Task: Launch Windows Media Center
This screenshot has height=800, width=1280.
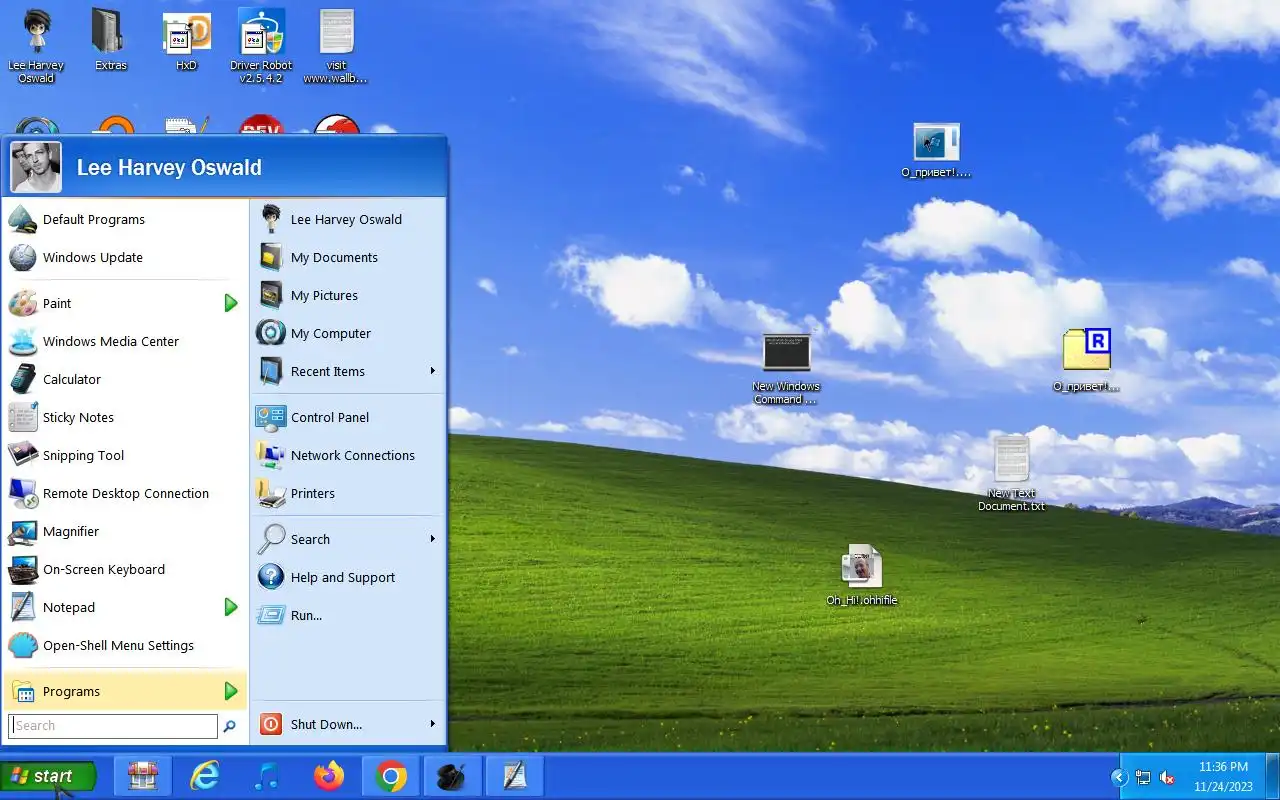Action: (x=125, y=341)
